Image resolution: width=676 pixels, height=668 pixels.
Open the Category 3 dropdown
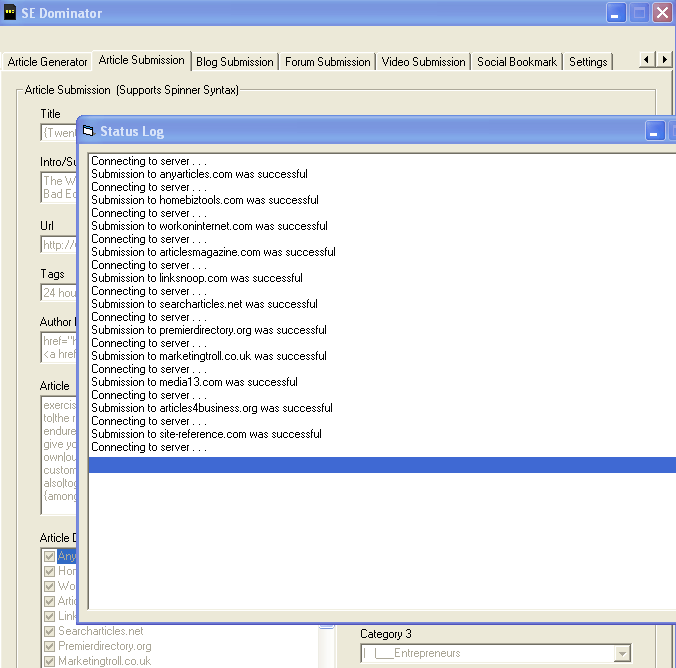(622, 653)
